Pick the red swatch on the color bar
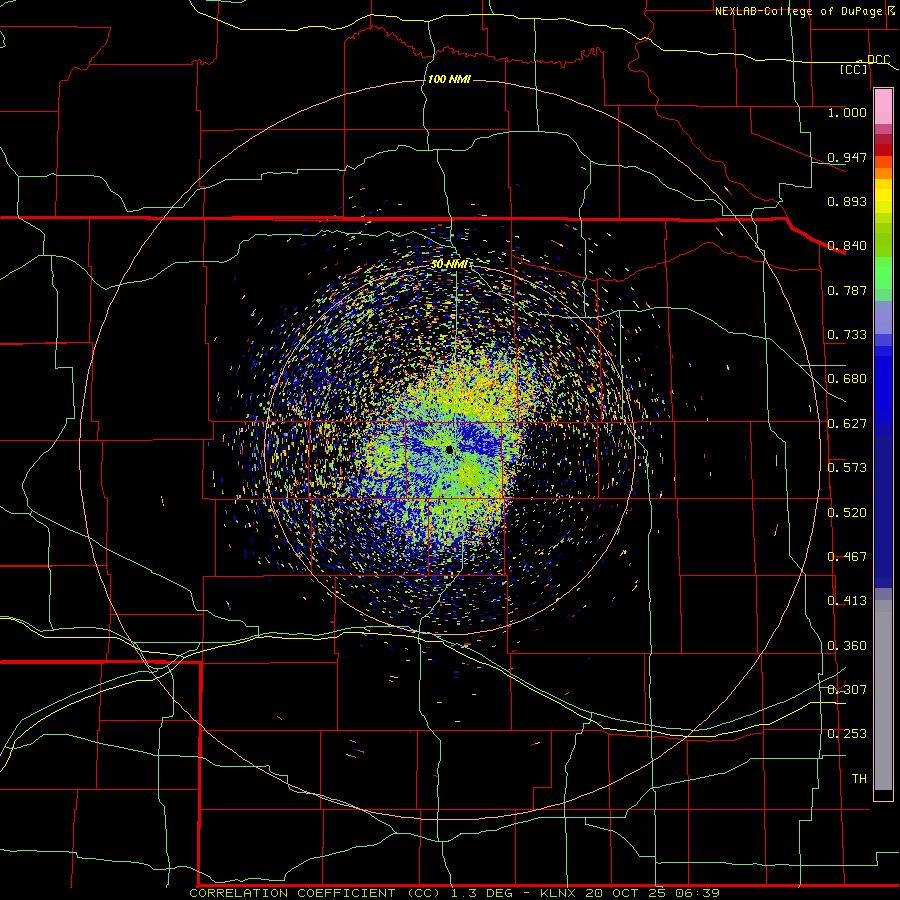Screen dimensions: 900x900 (883, 150)
